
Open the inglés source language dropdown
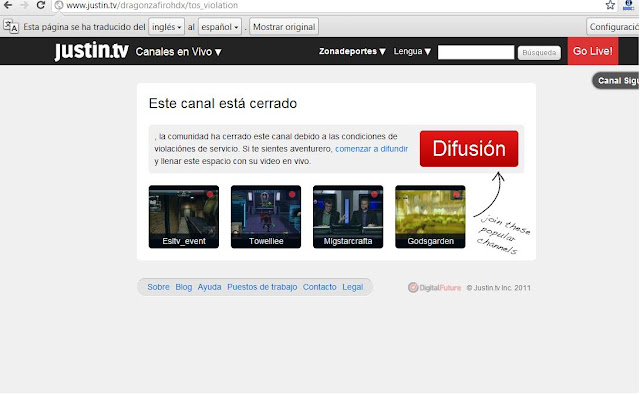pos(167,27)
